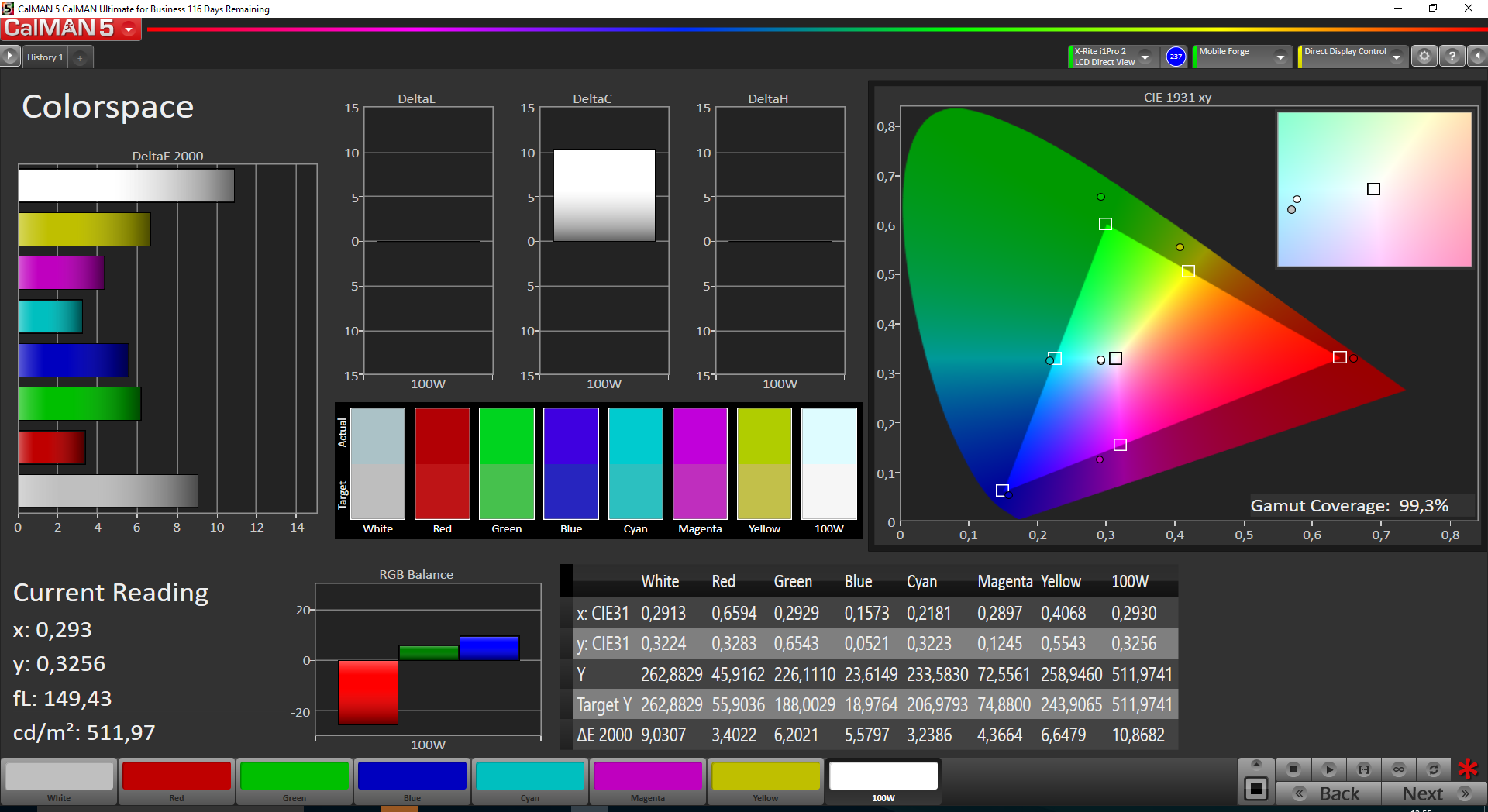Screen dimensions: 1488x812
Task: Click the blue 237 meter counter
Action: point(1176,57)
